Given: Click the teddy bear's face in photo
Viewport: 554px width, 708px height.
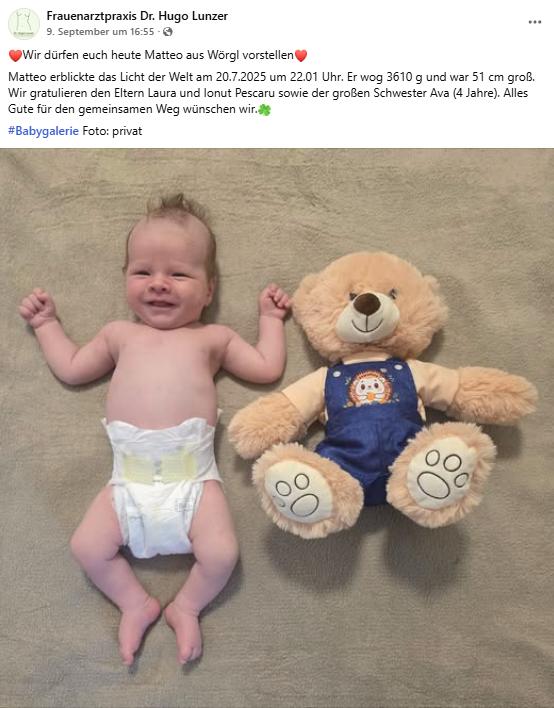Looking at the screenshot, I should [x=368, y=307].
